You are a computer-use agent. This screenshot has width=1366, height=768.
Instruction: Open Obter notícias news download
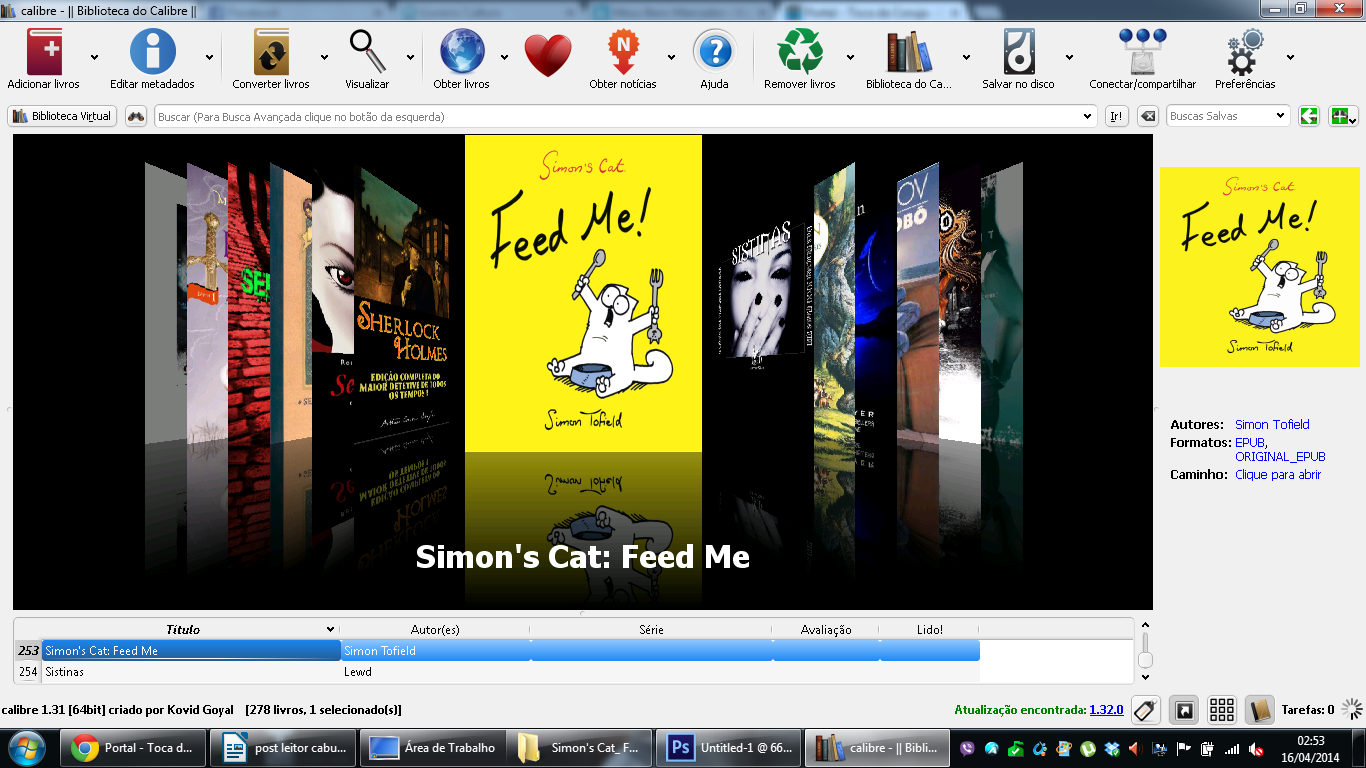pos(623,52)
